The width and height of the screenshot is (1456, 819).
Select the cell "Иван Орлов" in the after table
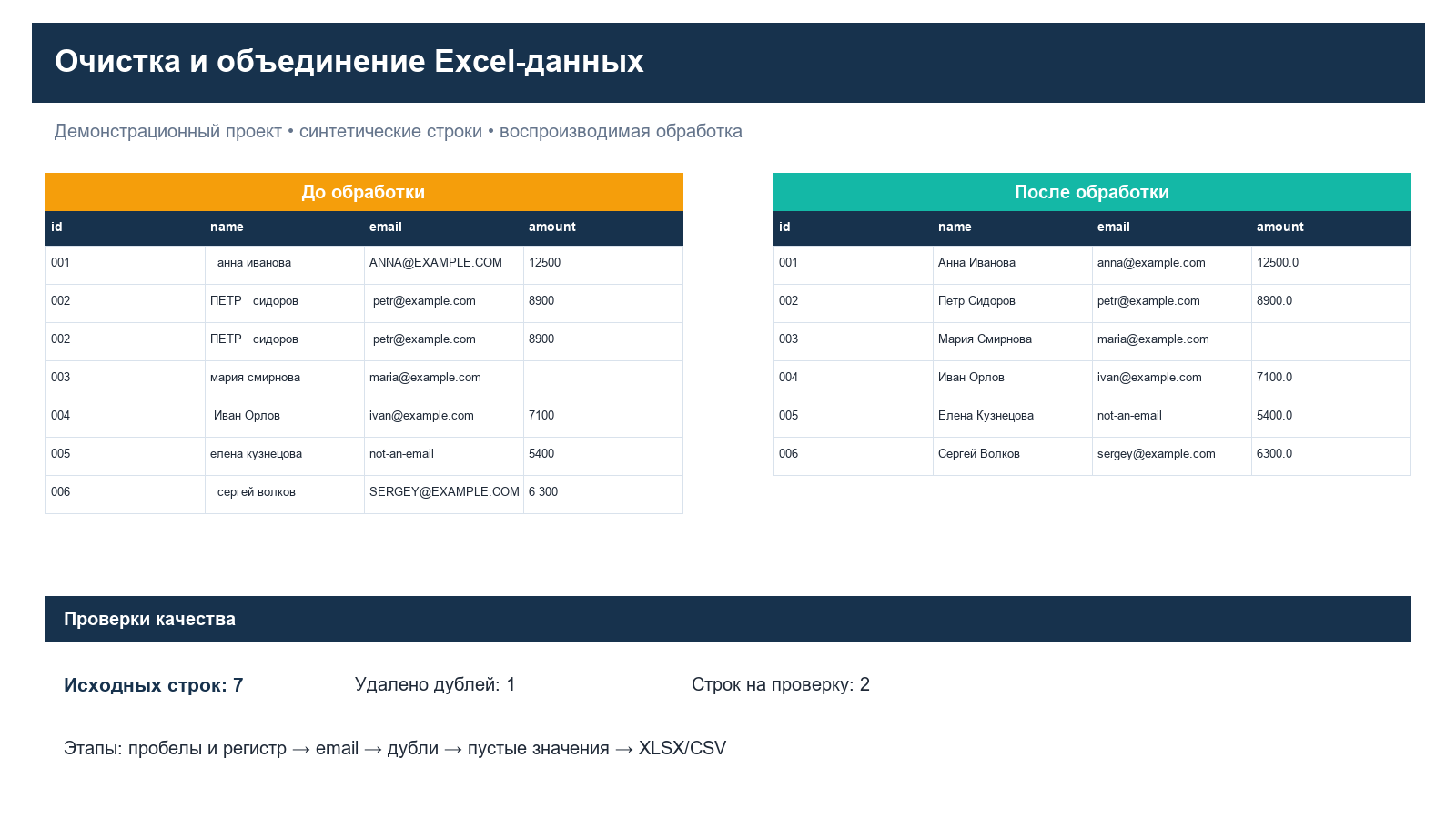pos(1013,379)
